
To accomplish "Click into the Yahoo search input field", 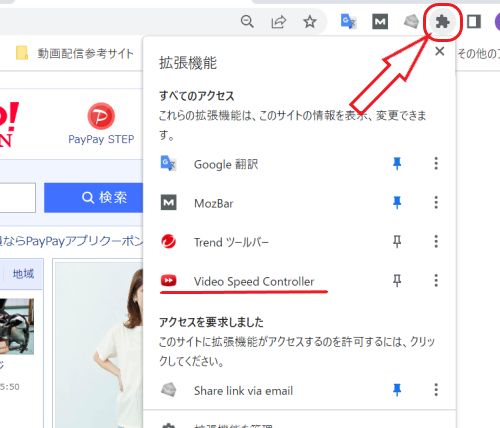I will point(17,198).
